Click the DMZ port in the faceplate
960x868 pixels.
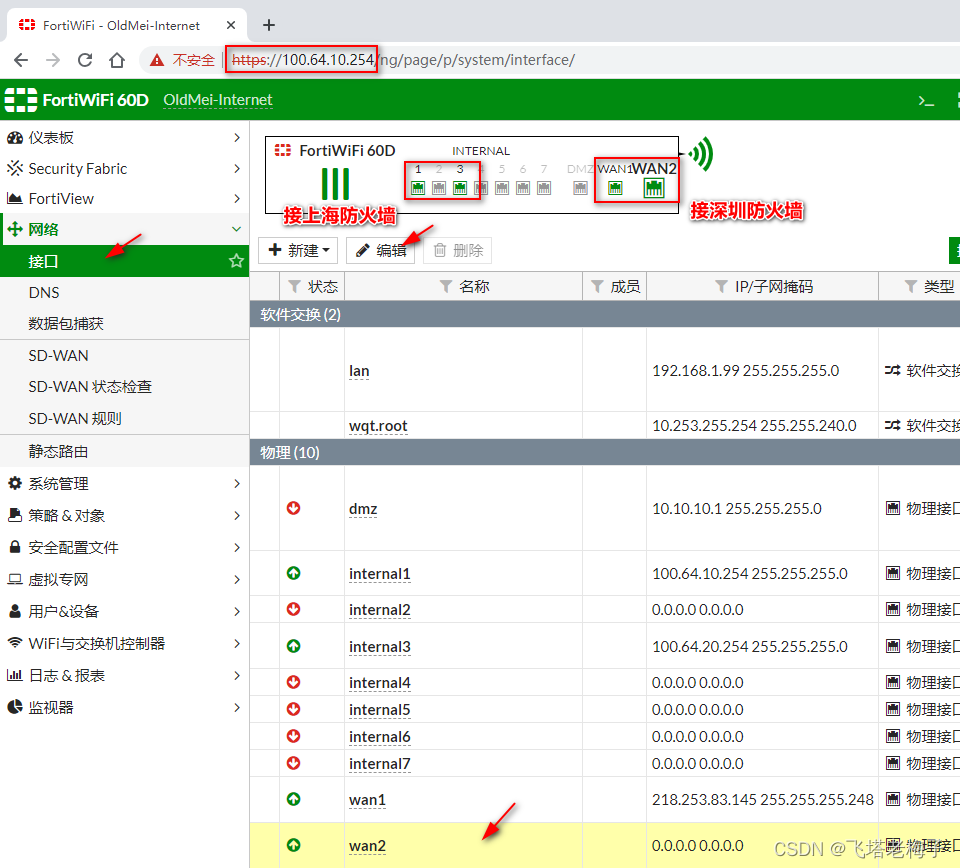coord(580,188)
